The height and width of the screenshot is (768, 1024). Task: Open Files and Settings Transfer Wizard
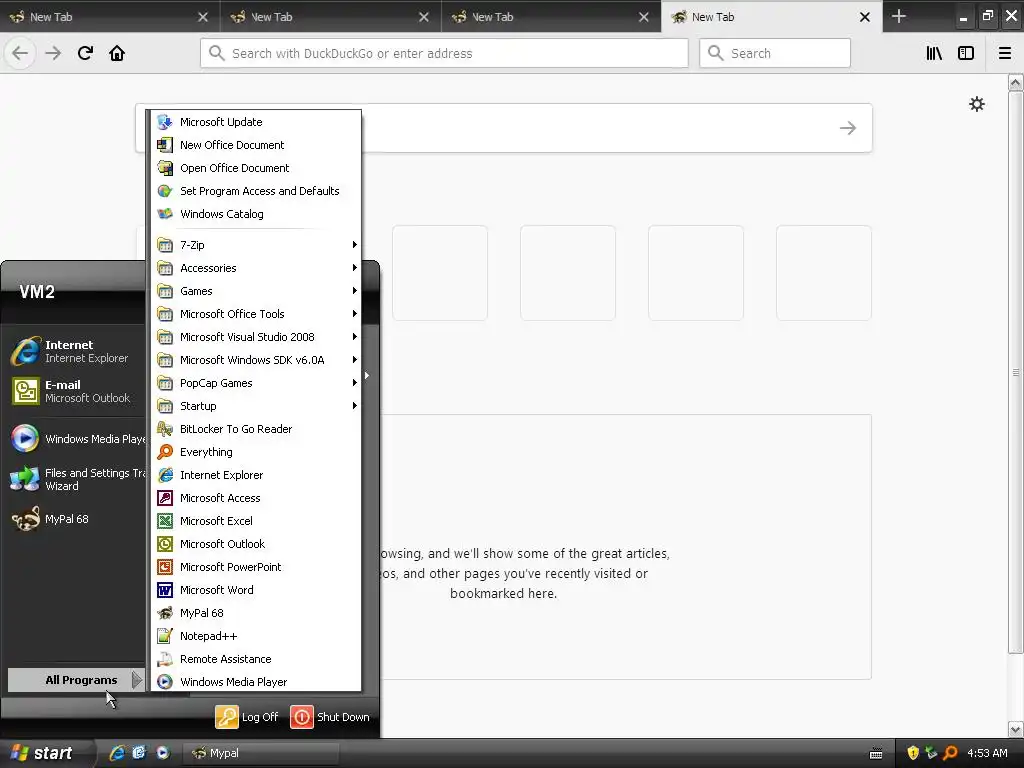(76, 479)
